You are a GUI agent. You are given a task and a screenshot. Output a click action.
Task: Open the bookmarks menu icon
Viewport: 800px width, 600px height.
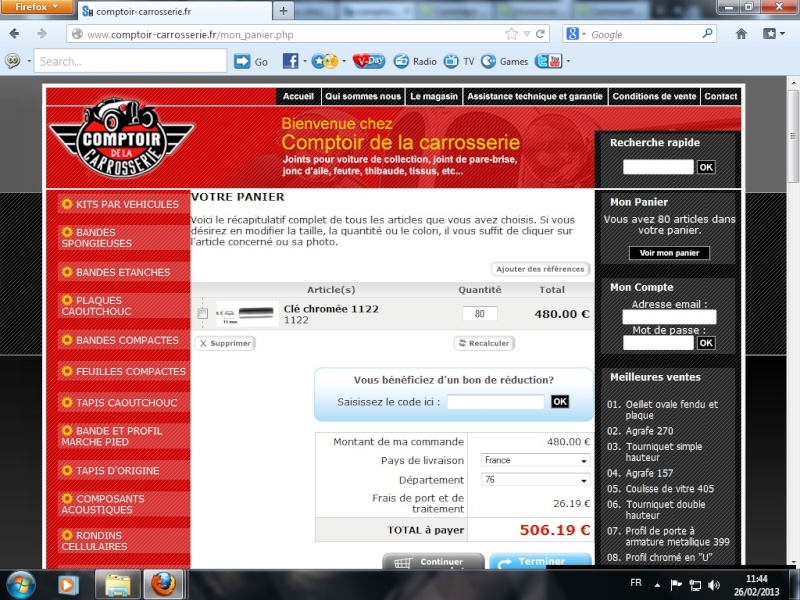pyautogui.click(x=769, y=34)
